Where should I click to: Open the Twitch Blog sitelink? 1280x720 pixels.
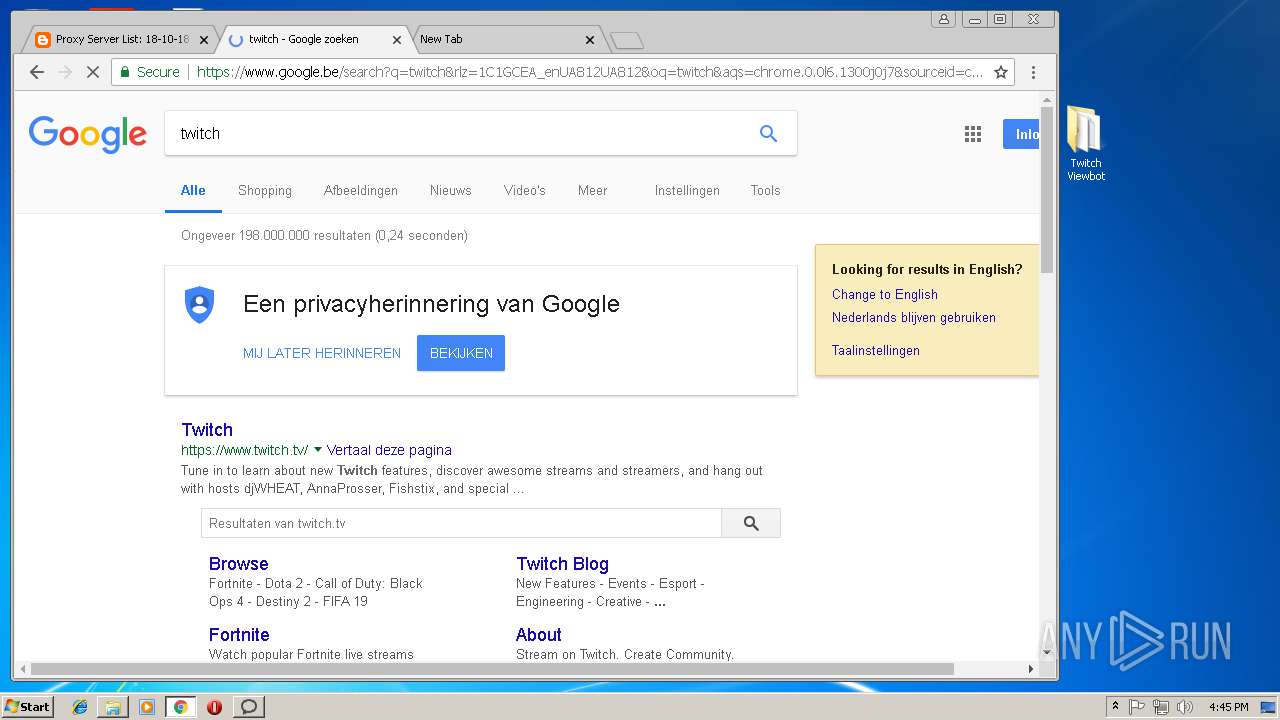point(562,564)
